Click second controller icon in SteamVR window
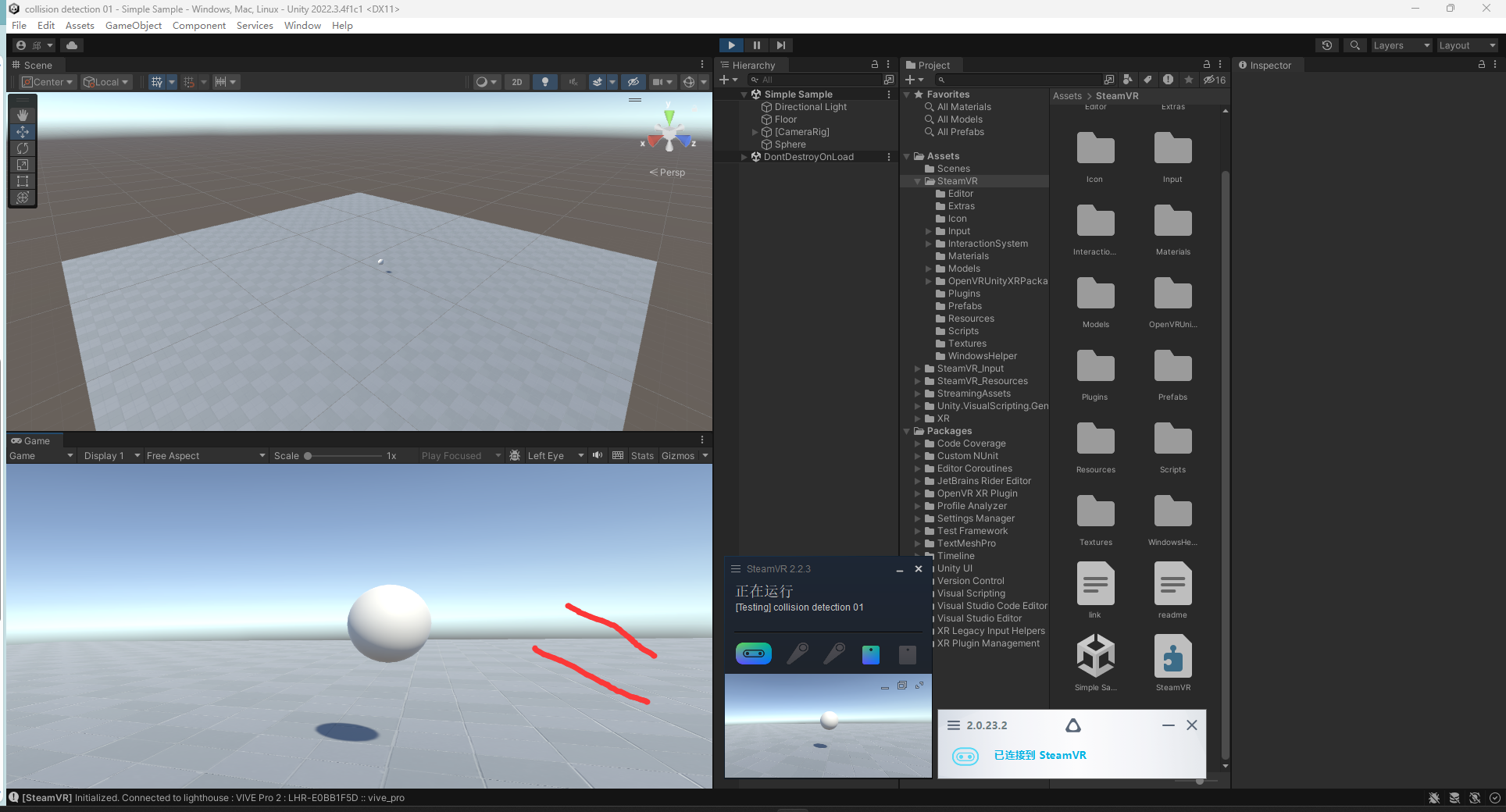The height and width of the screenshot is (812, 1506). point(834,654)
